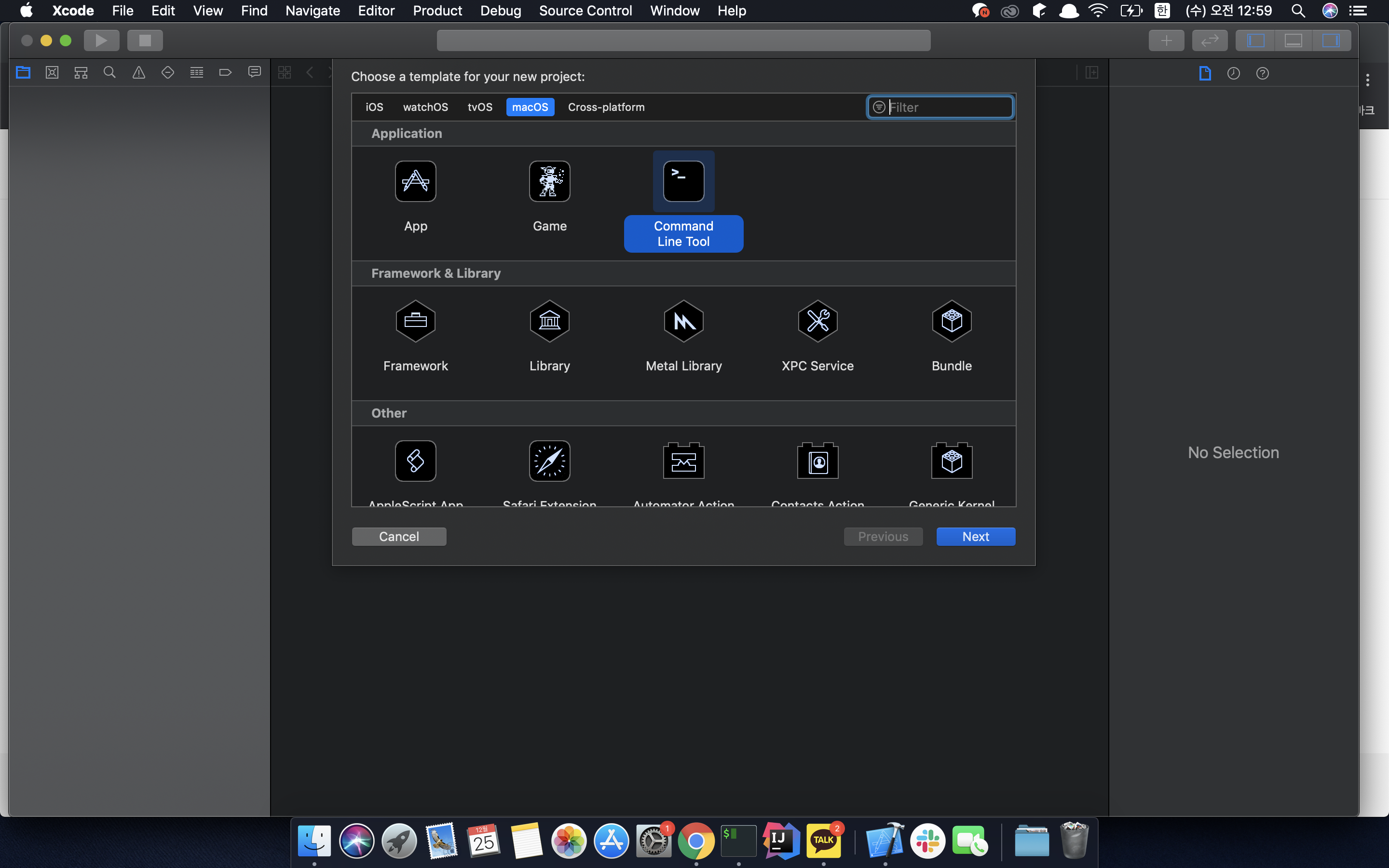The width and height of the screenshot is (1389, 868).
Task: Open the Product menu
Action: coord(437,10)
